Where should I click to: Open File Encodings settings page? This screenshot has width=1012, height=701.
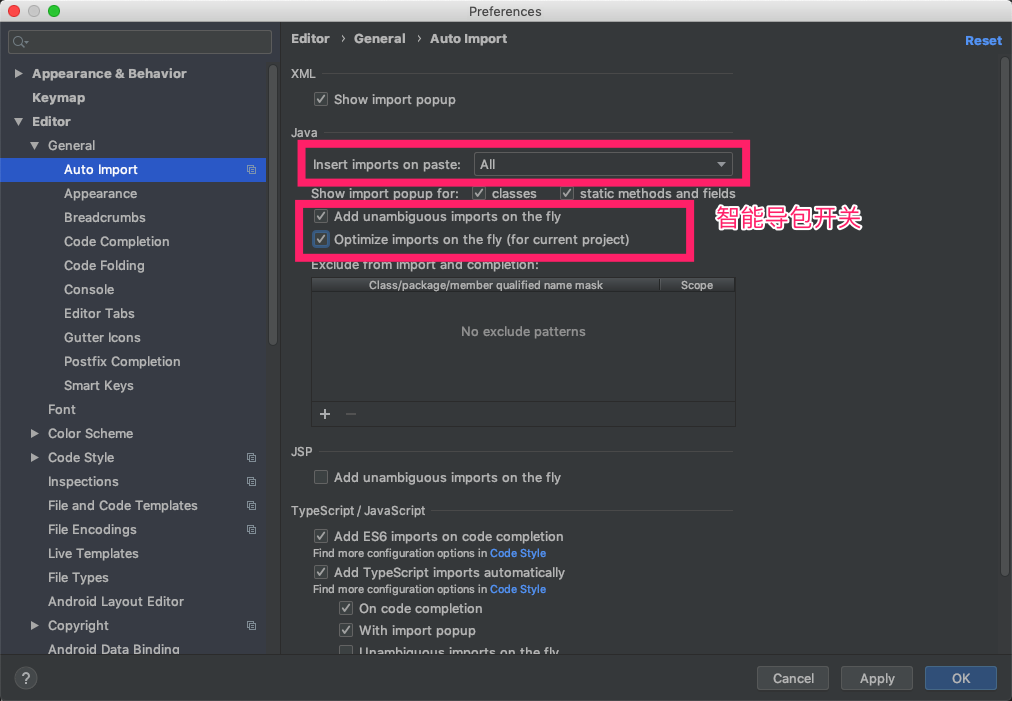point(92,529)
